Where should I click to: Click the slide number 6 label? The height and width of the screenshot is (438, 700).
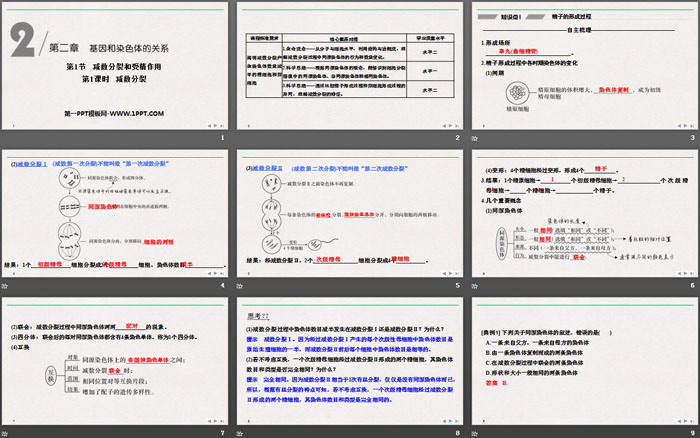693,285
